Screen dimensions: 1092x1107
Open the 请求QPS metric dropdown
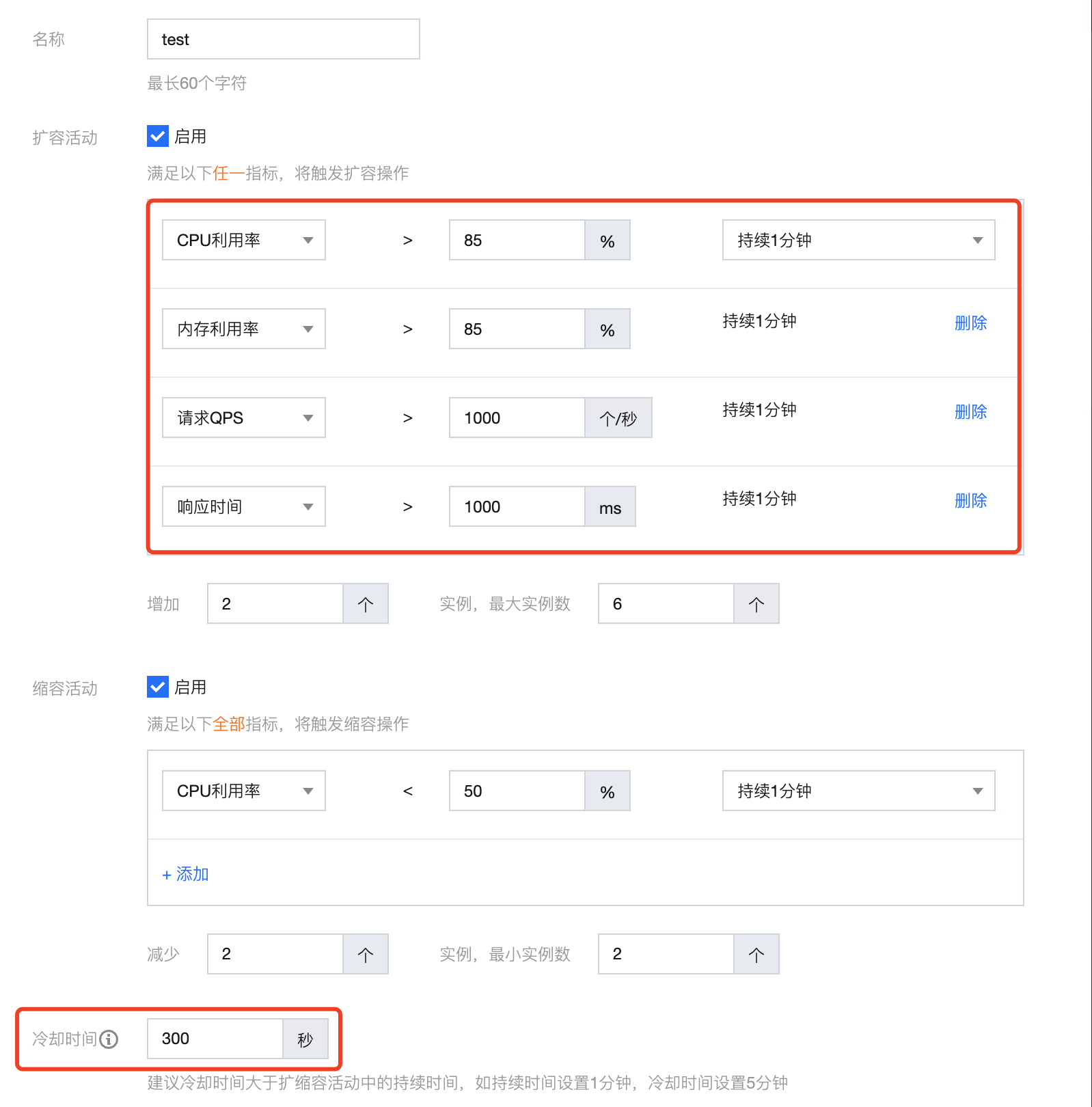(x=244, y=418)
